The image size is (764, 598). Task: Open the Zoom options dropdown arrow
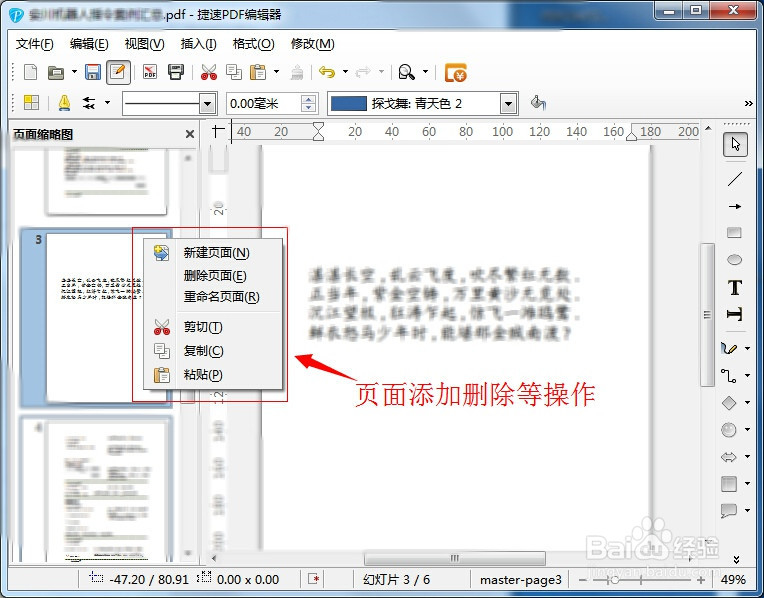[425, 72]
